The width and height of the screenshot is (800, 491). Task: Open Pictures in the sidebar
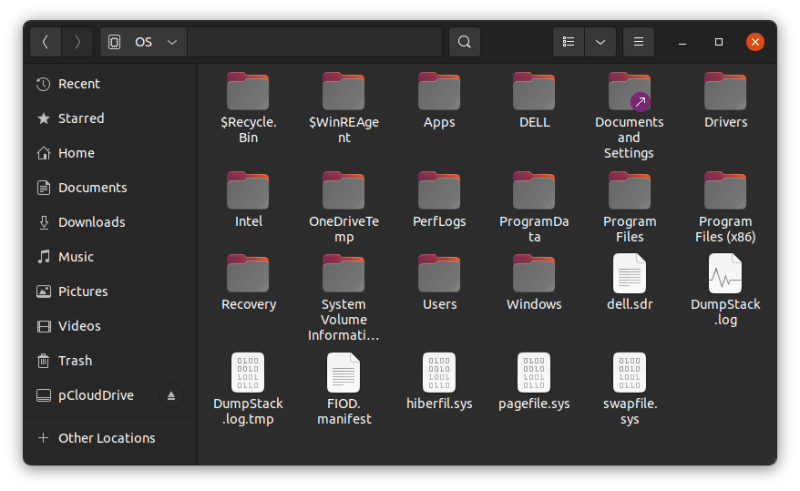coord(110,291)
